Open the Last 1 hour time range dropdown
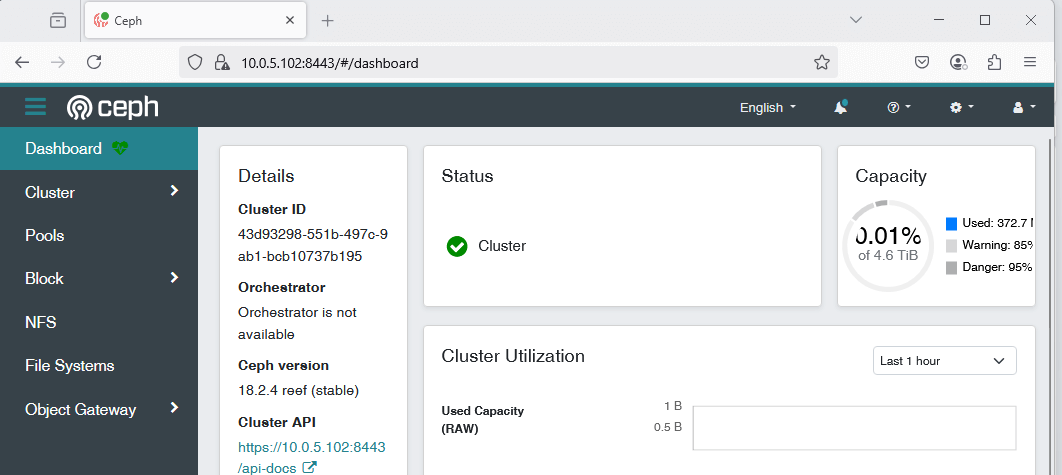Image resolution: width=1062 pixels, height=475 pixels. 944,360
